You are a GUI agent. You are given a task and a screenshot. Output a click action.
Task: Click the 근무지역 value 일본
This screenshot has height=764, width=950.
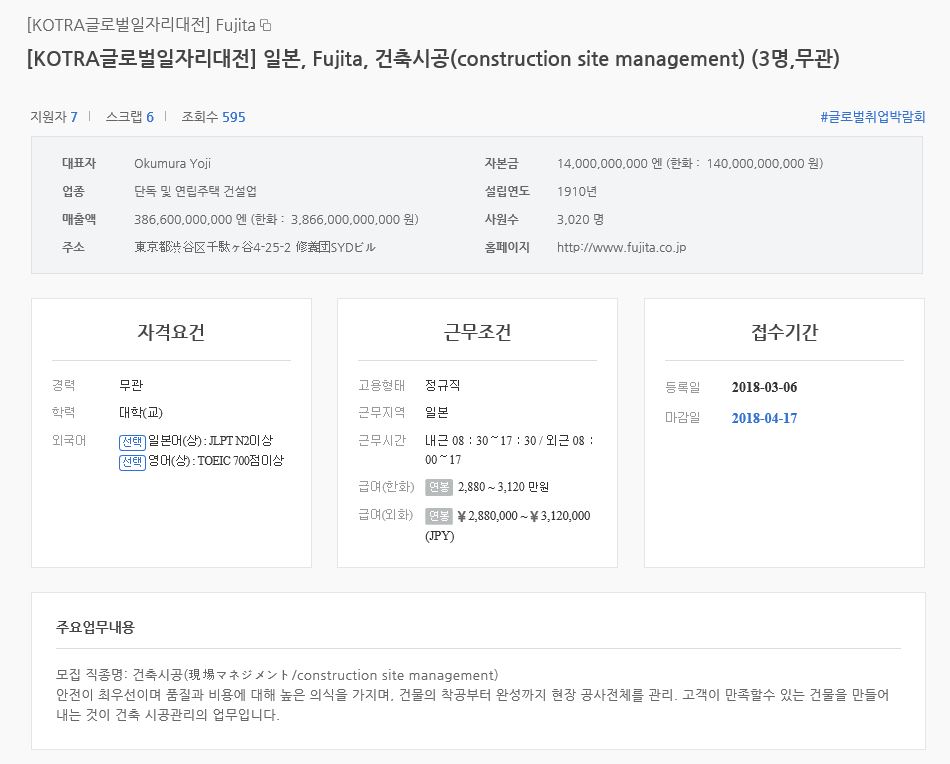click(x=436, y=413)
